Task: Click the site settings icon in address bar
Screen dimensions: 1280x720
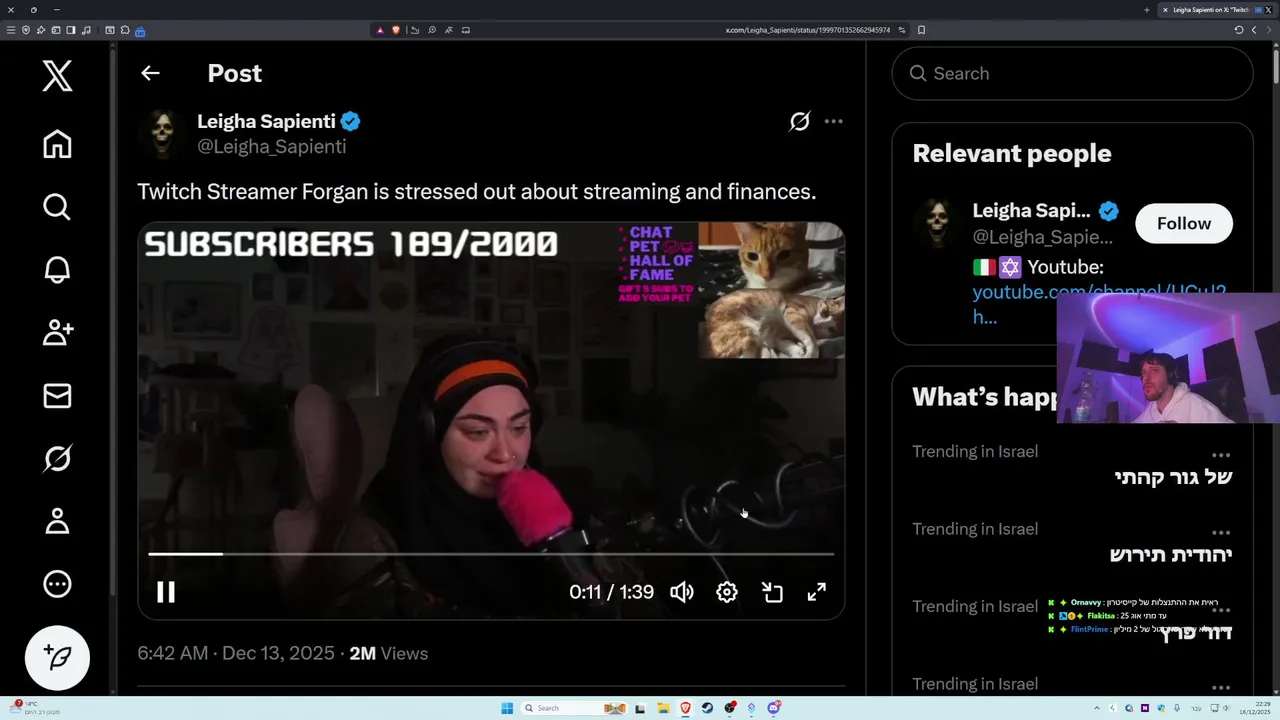Action: (901, 30)
